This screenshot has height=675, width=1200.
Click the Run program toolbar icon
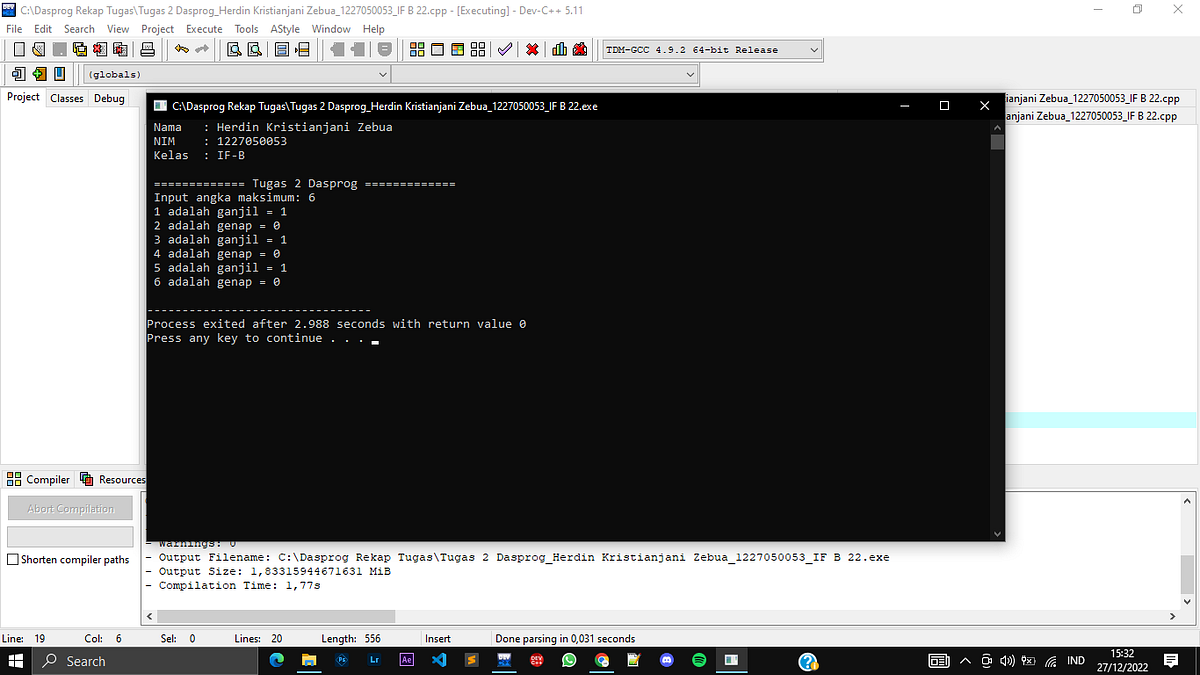(x=437, y=49)
